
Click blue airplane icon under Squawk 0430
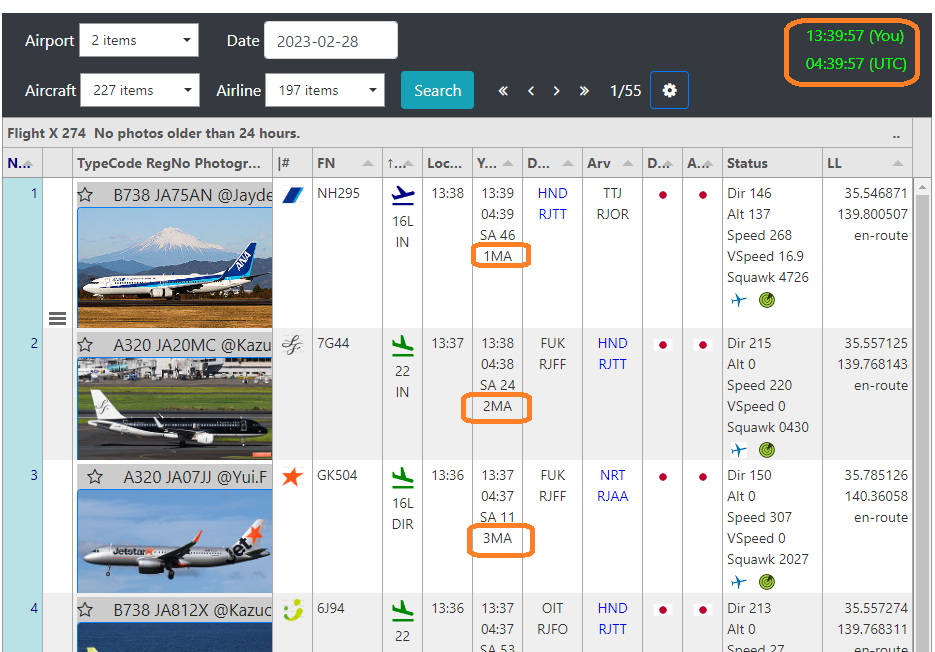point(738,450)
